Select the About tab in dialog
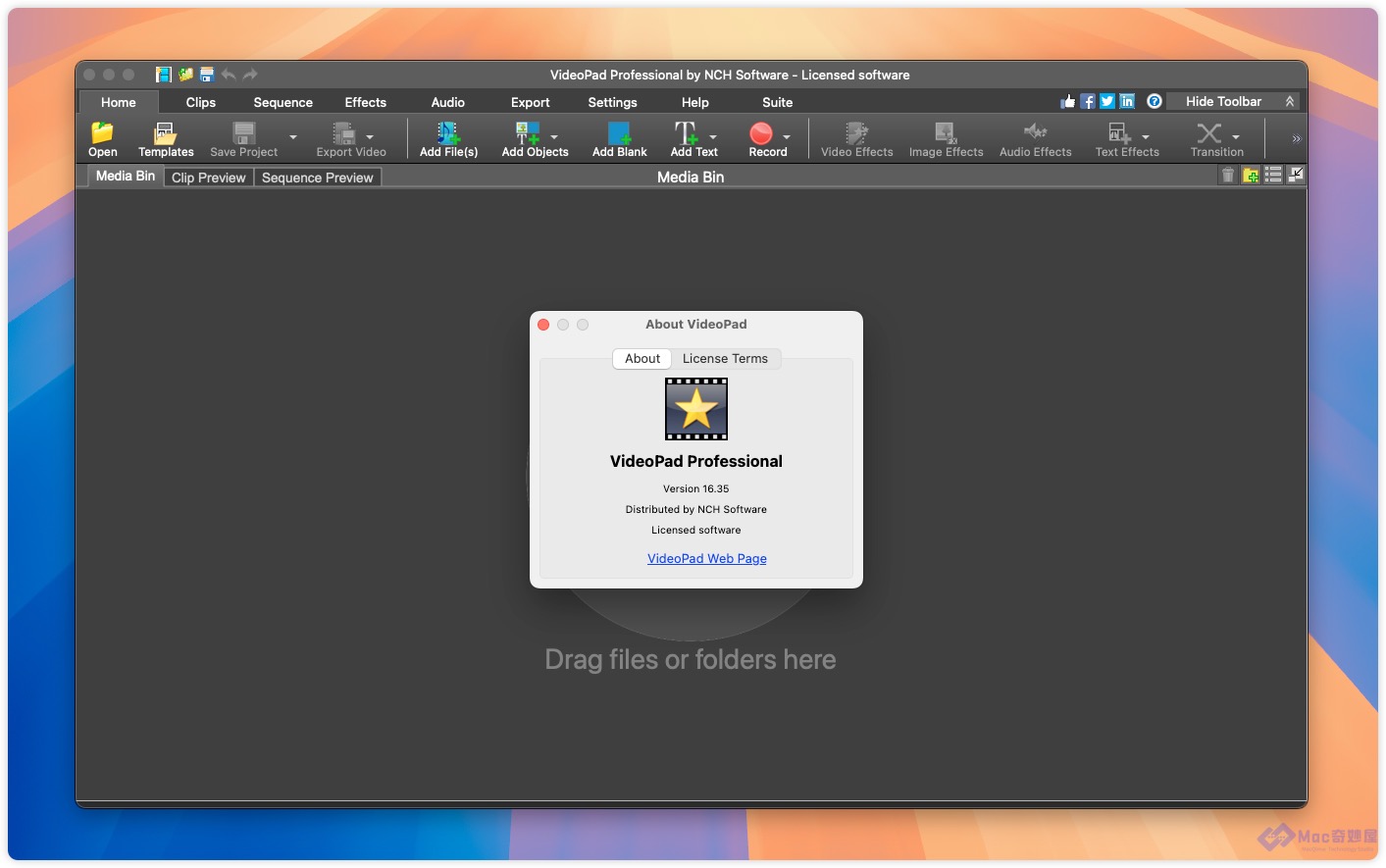Screen dimensions: 1386x868 point(642,358)
